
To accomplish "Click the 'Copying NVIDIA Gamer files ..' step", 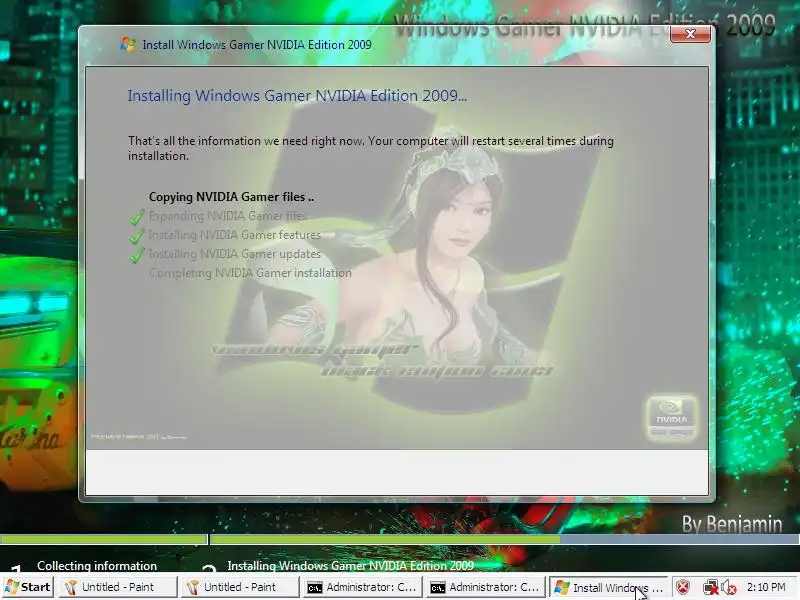I will click(x=231, y=197).
